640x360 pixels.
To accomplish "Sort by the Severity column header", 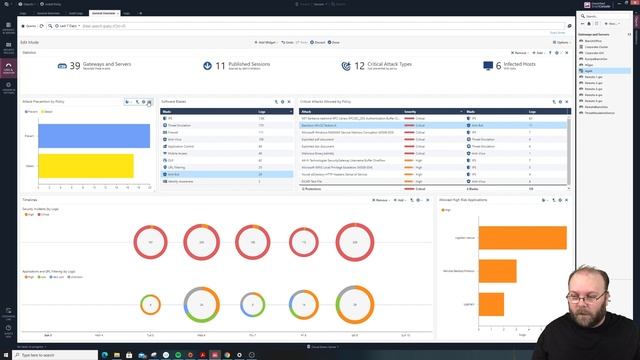I will [x=433, y=111].
